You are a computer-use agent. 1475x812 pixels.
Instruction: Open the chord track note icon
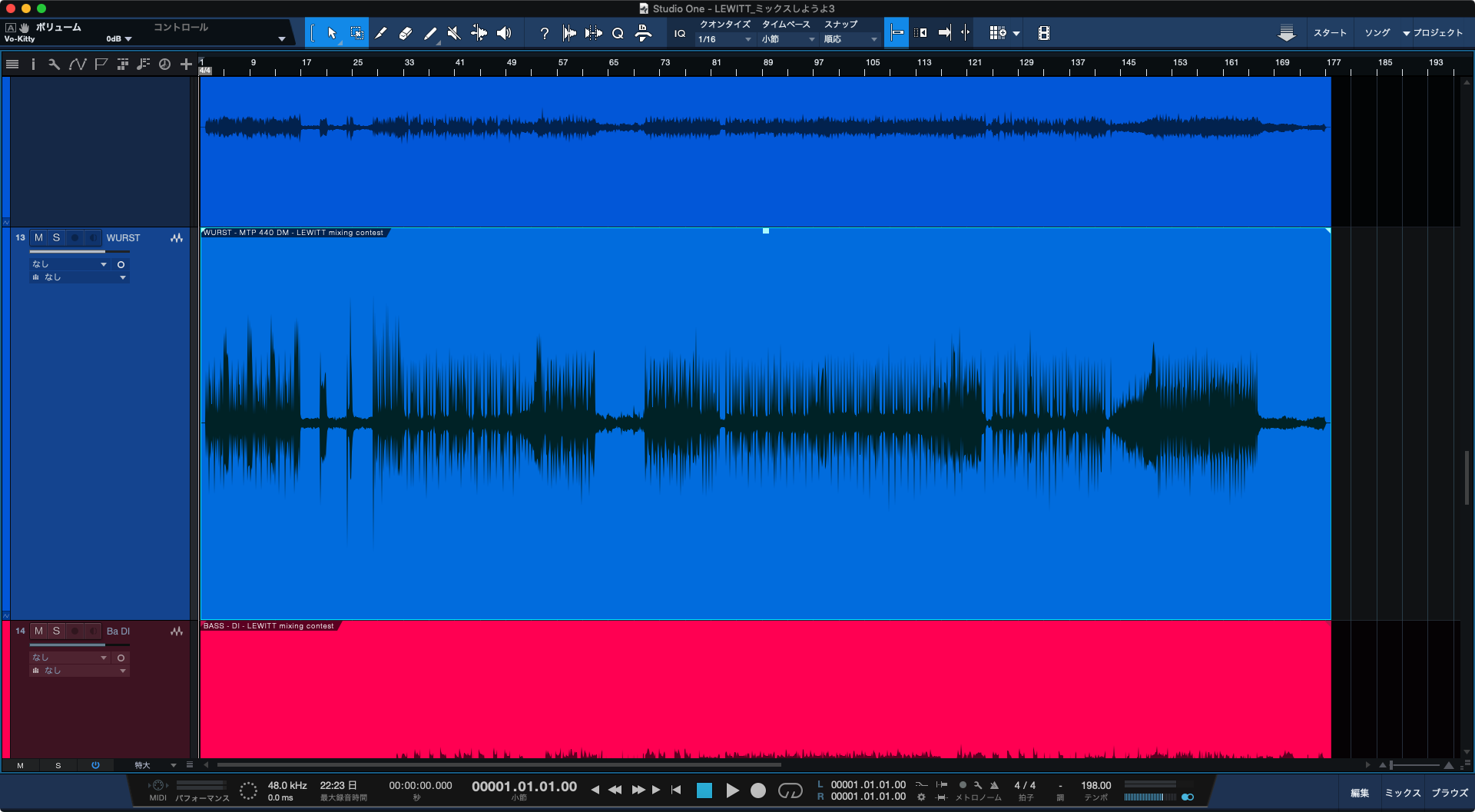[143, 65]
